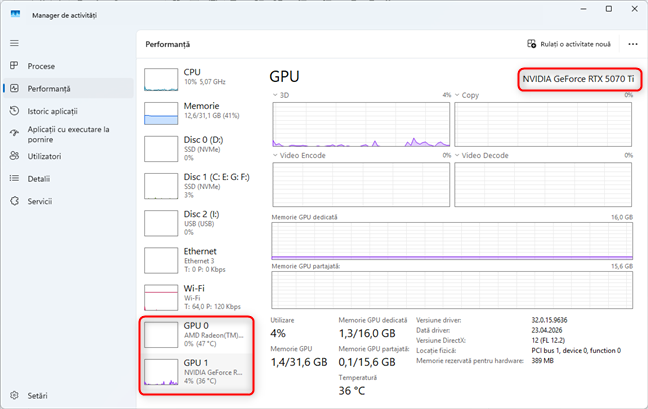Click the run new task icon
The width and height of the screenshot is (648, 409).
531,44
